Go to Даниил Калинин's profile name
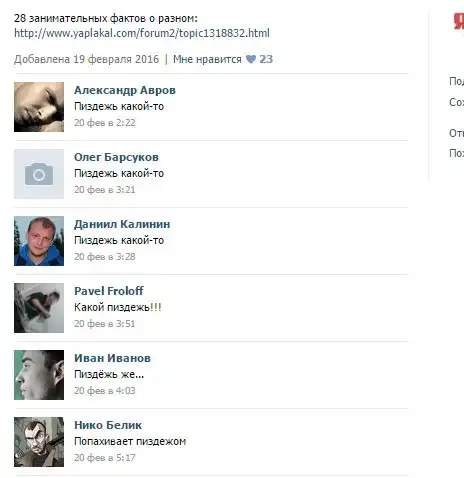 (122, 224)
